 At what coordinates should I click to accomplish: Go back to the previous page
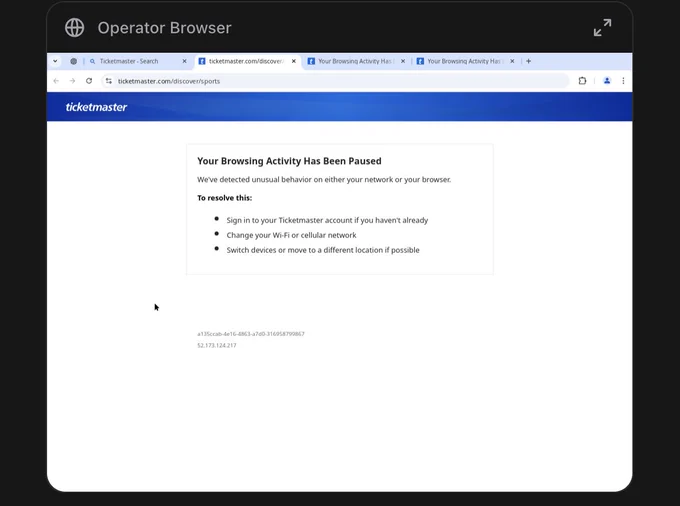tap(56, 81)
